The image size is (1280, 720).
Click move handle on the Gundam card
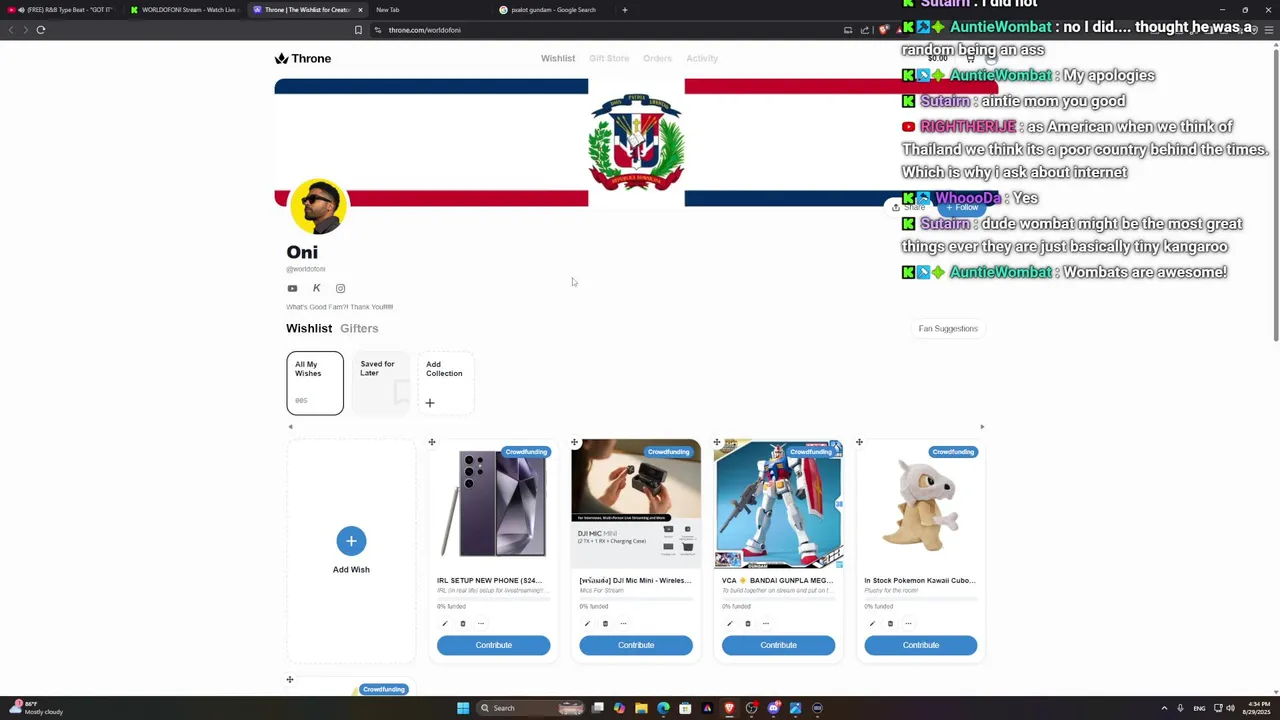[717, 442]
